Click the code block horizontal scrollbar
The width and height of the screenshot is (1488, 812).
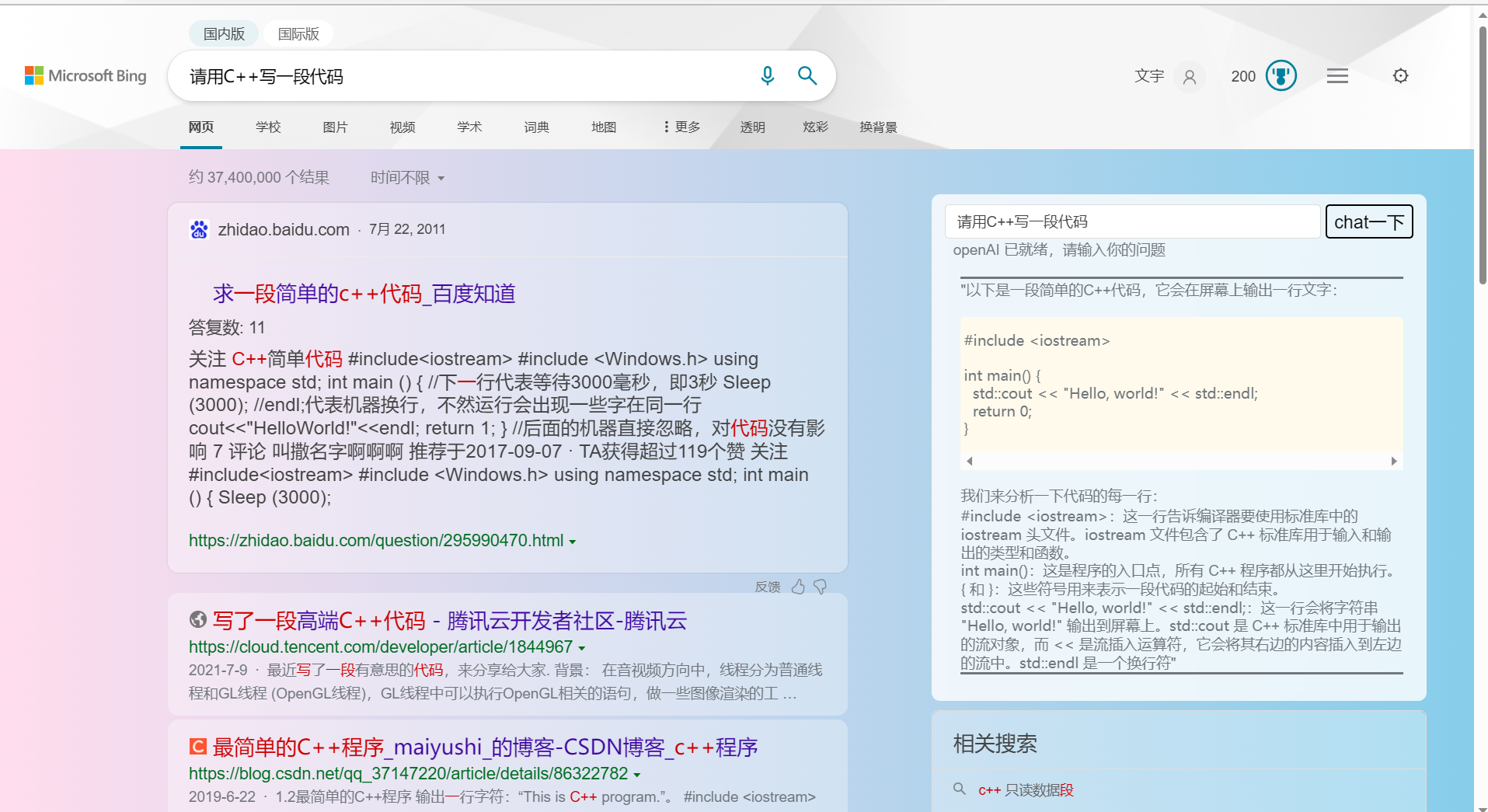point(1182,461)
